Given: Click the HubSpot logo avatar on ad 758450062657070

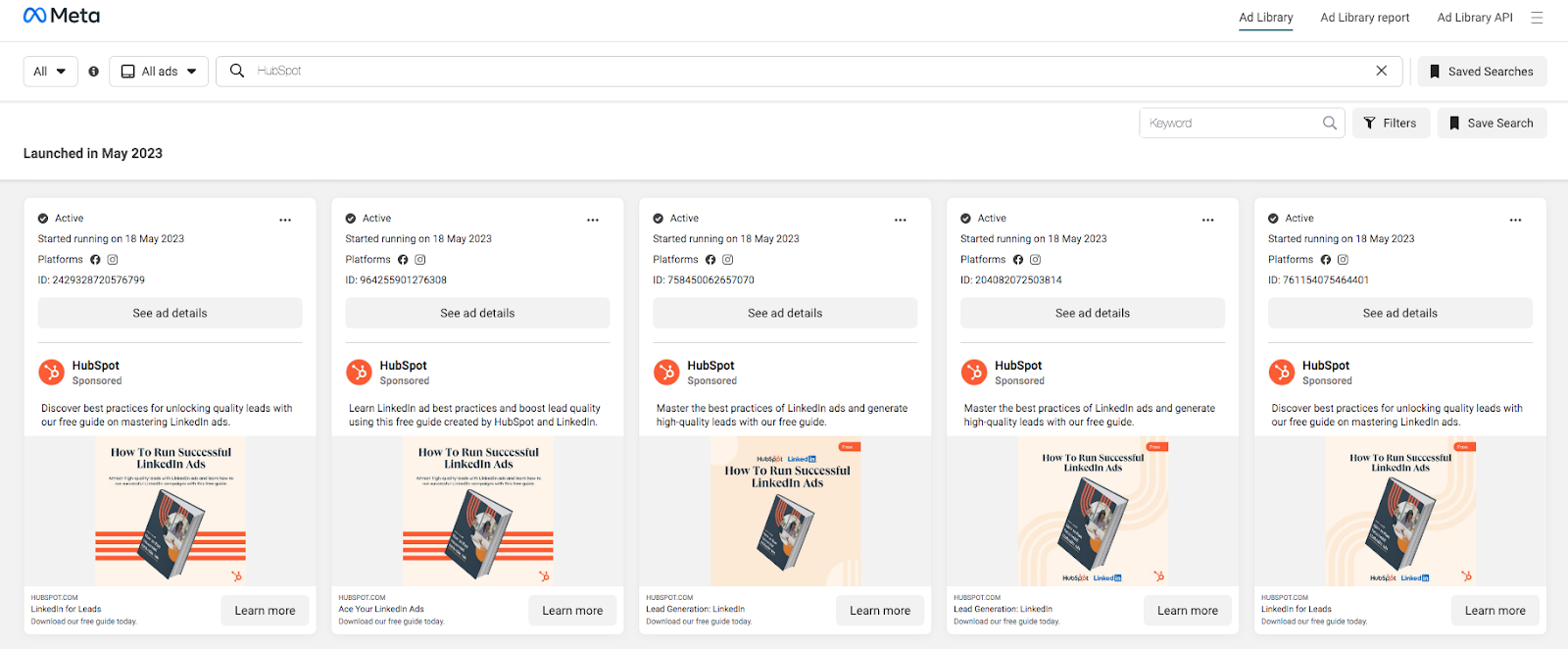Looking at the screenshot, I should click(x=666, y=373).
